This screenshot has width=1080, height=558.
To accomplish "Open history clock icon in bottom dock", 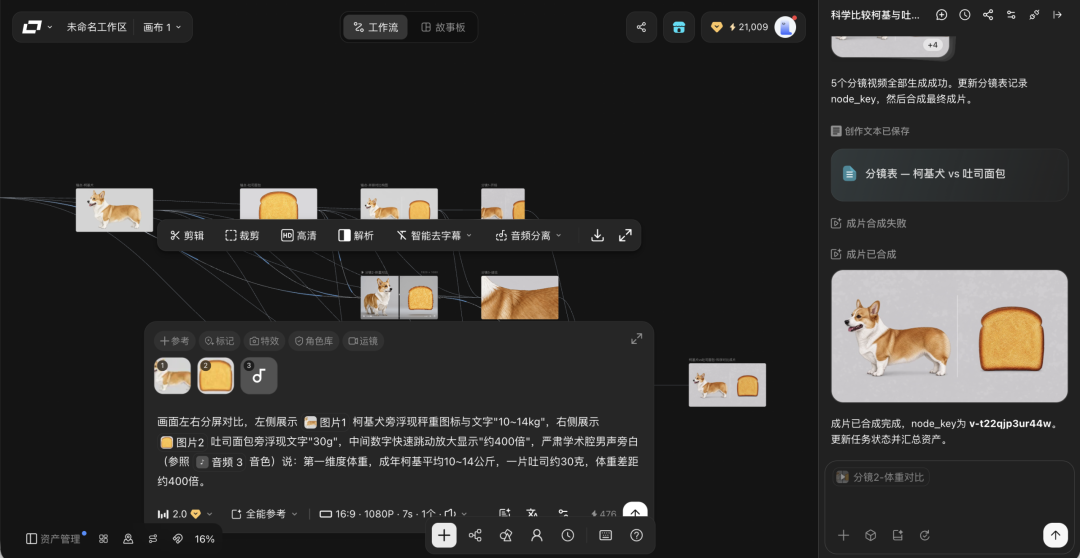I will pyautogui.click(x=568, y=535).
